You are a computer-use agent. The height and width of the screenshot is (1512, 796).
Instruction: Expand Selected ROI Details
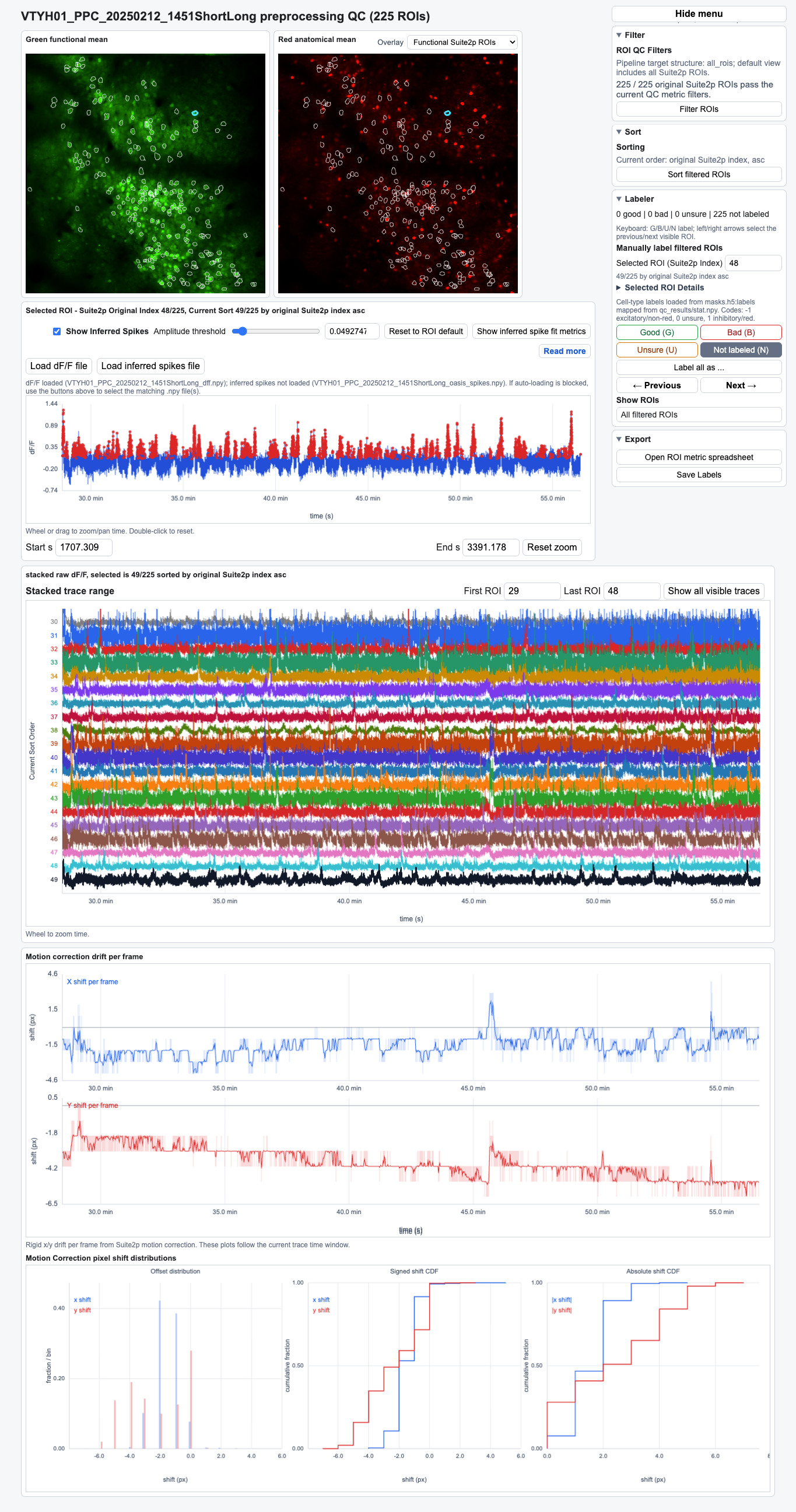pyautogui.click(x=660, y=287)
